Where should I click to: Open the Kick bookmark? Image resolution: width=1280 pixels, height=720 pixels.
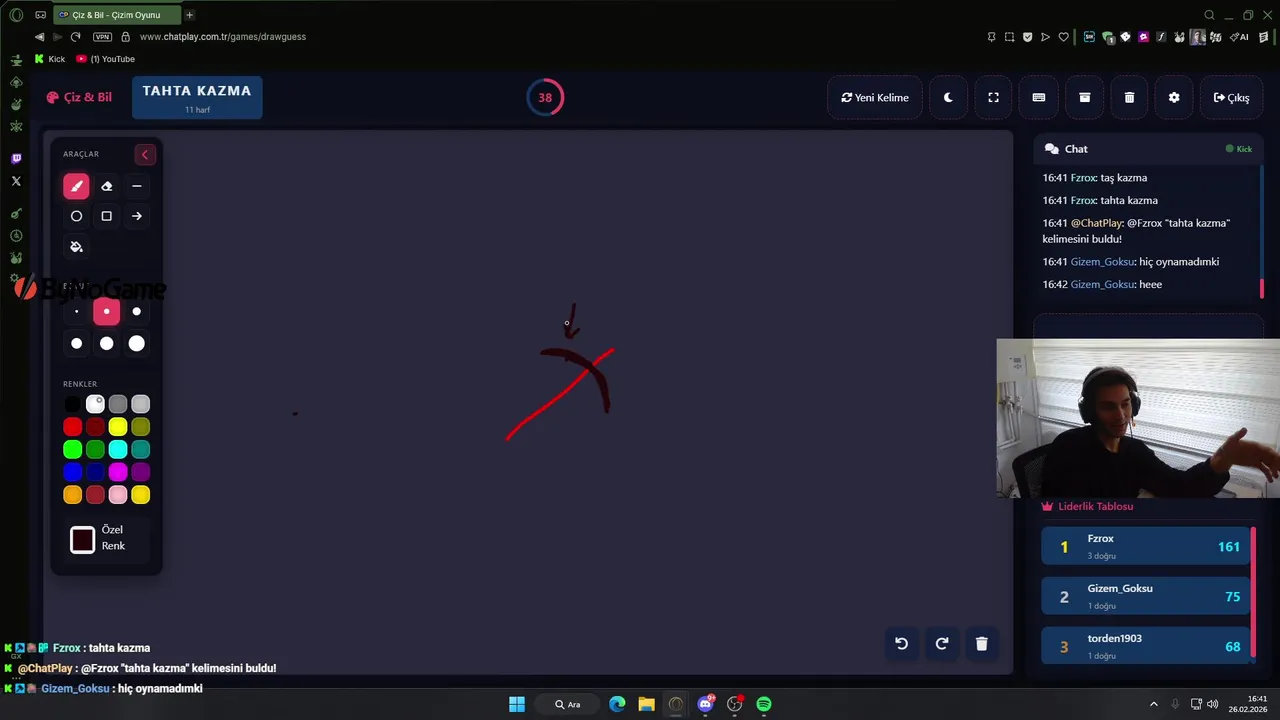pos(50,59)
